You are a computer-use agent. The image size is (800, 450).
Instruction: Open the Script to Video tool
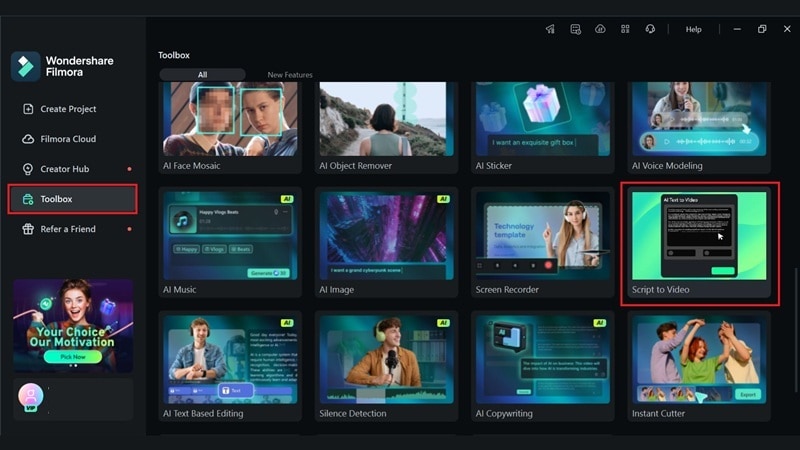click(699, 242)
